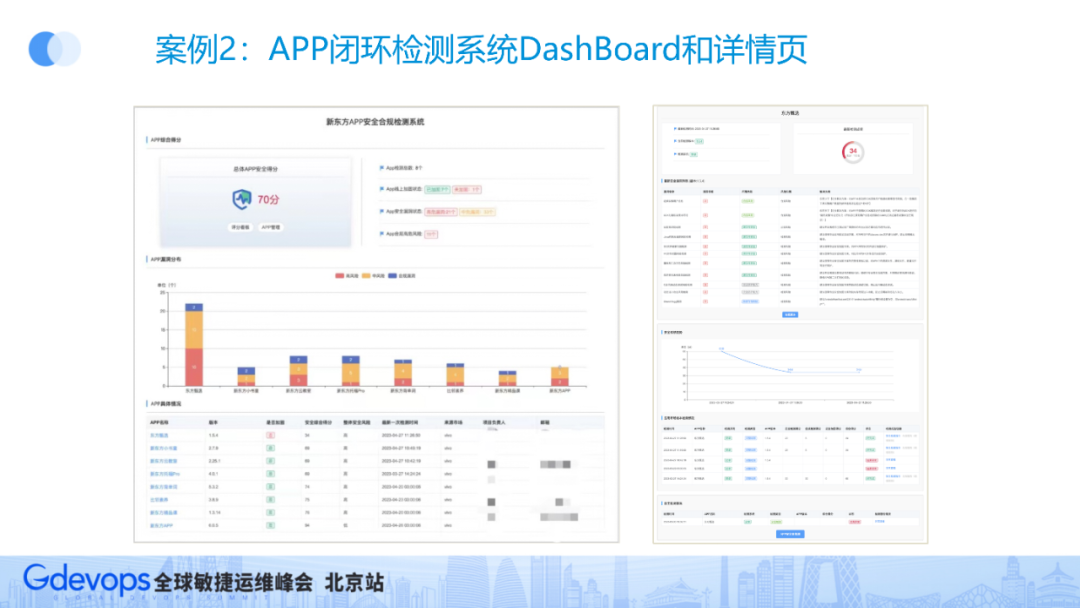Click the 新东方云教室 bar in the chart
This screenshot has height=608, width=1080.
point(298,371)
